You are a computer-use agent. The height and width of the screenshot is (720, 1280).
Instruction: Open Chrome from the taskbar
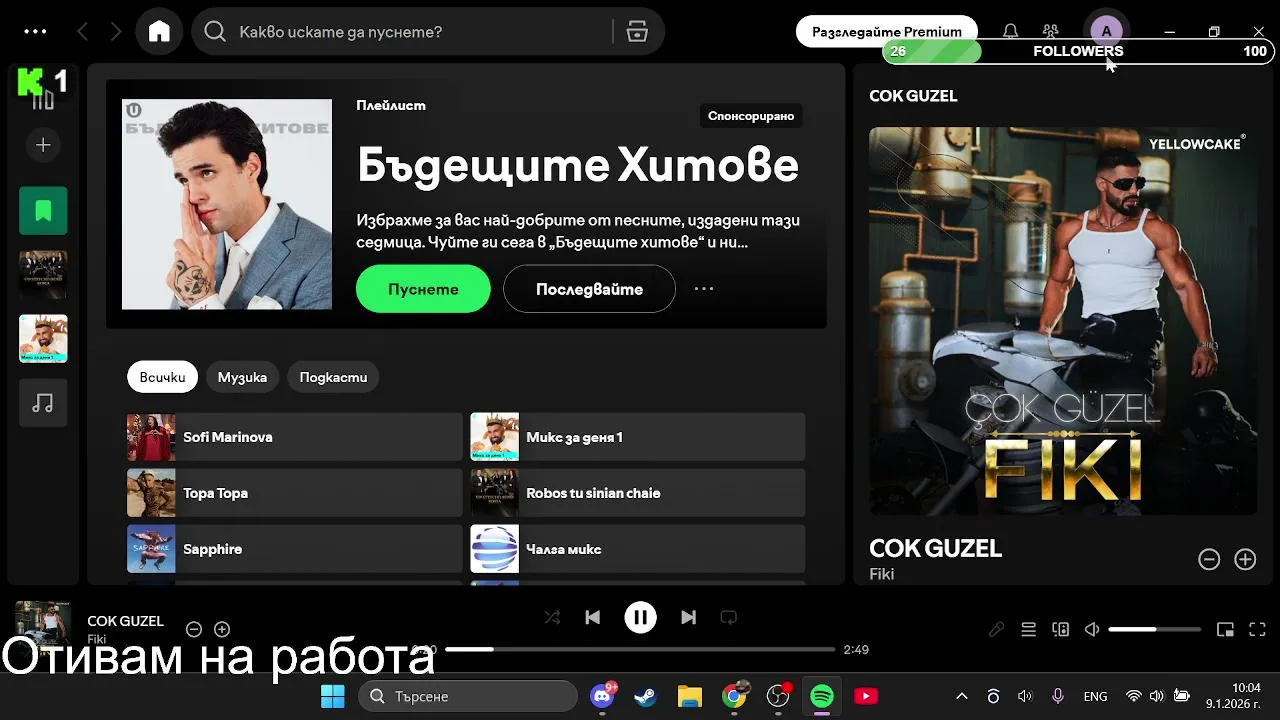[x=734, y=696]
